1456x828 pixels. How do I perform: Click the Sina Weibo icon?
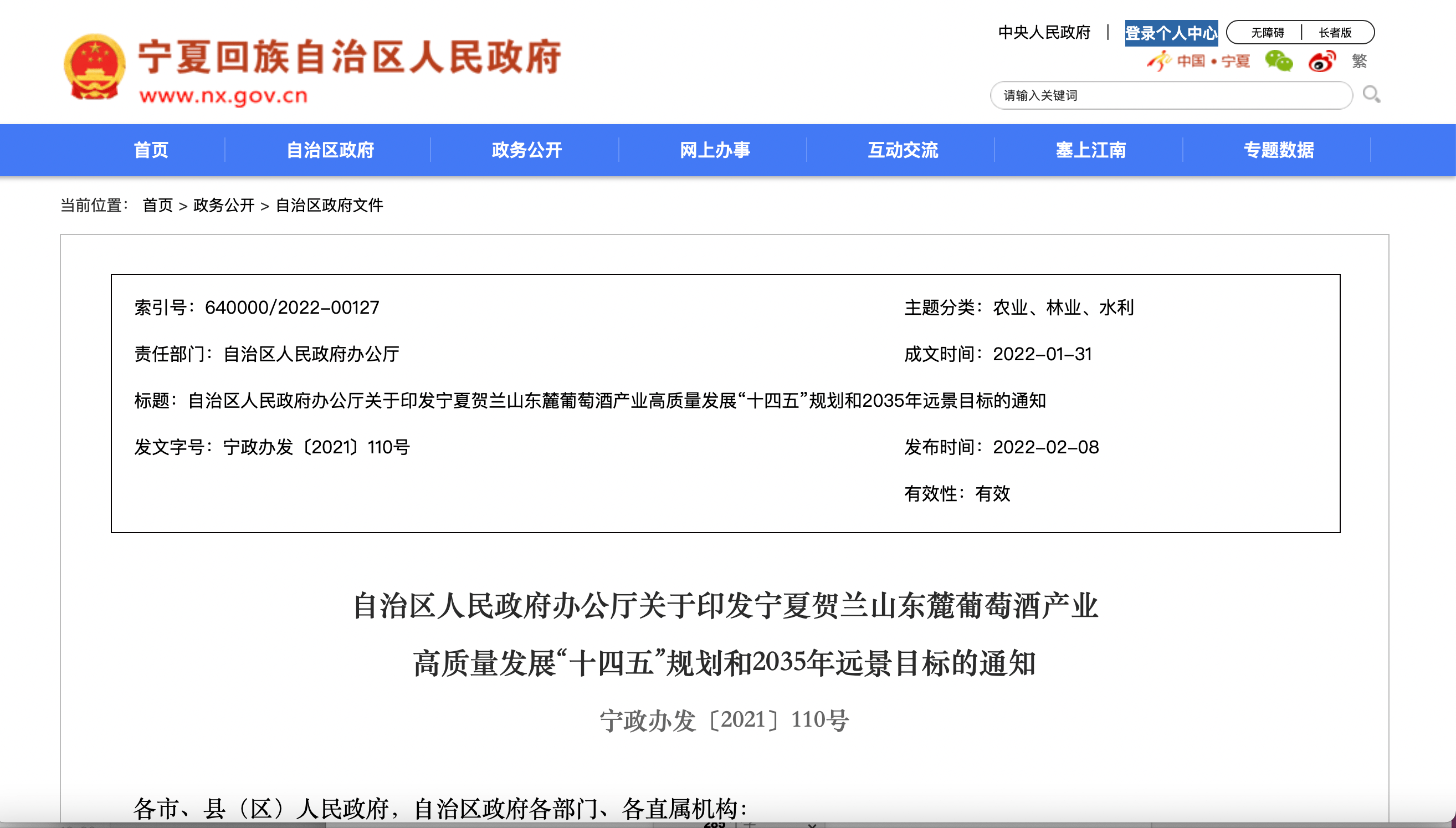1322,63
